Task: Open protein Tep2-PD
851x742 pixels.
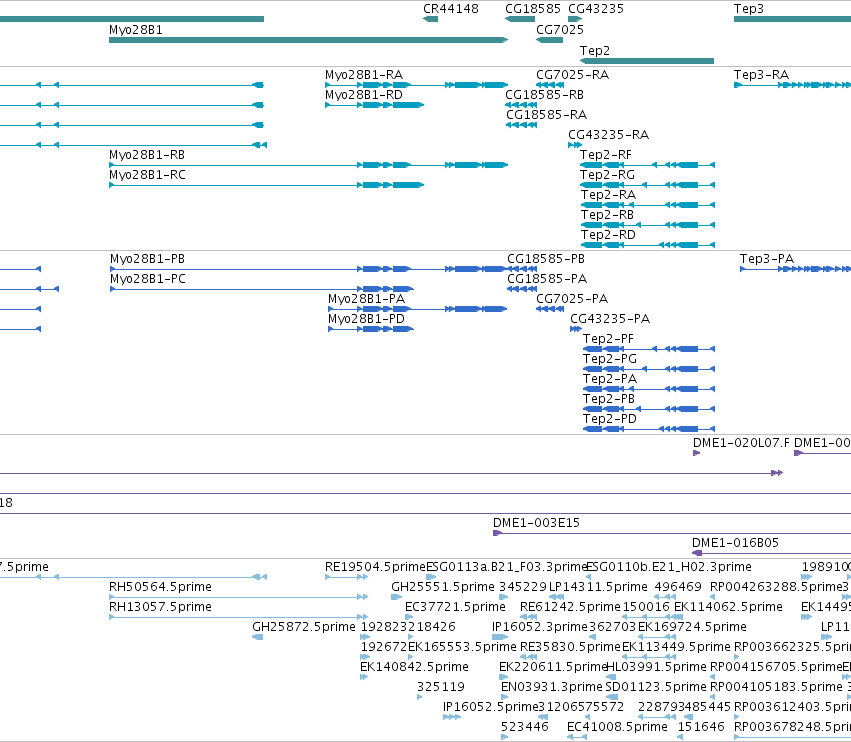Action: point(649,429)
